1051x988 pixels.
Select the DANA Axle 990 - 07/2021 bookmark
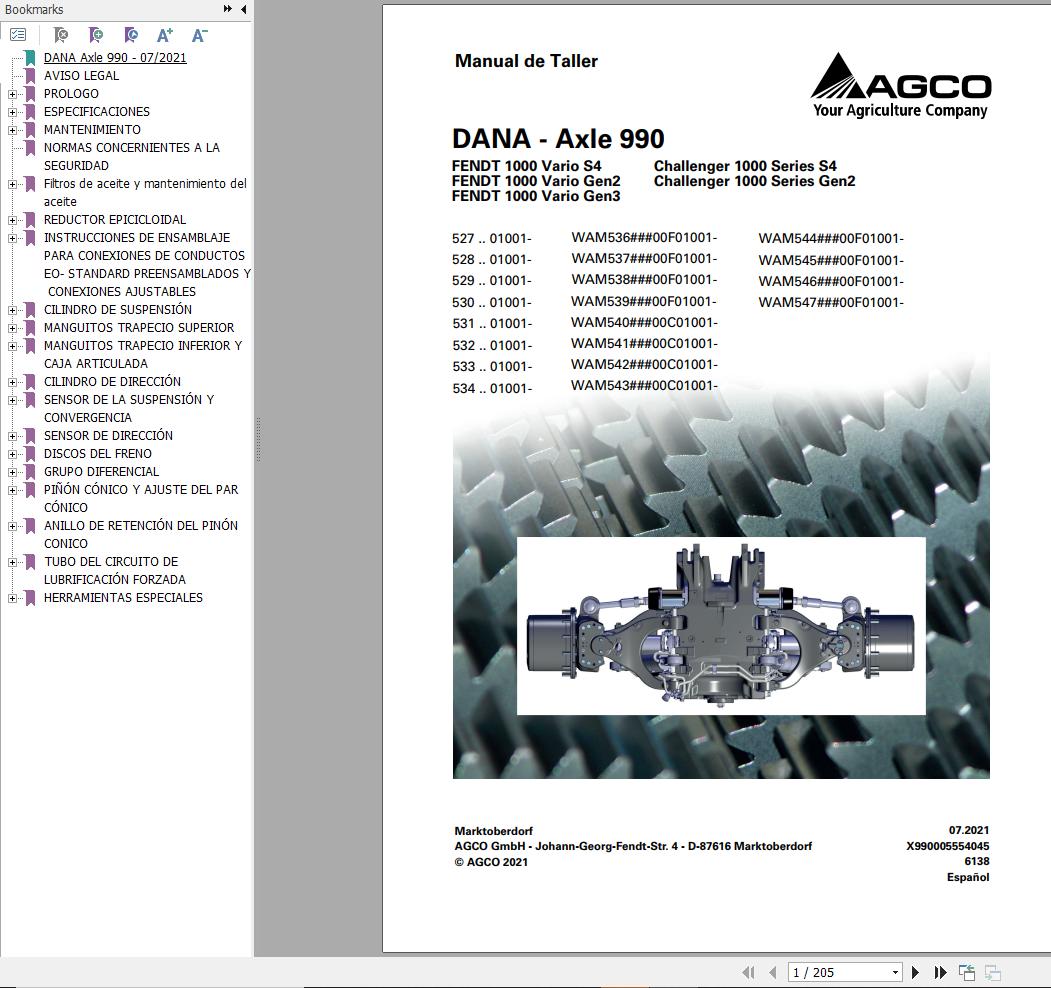[x=114, y=57]
